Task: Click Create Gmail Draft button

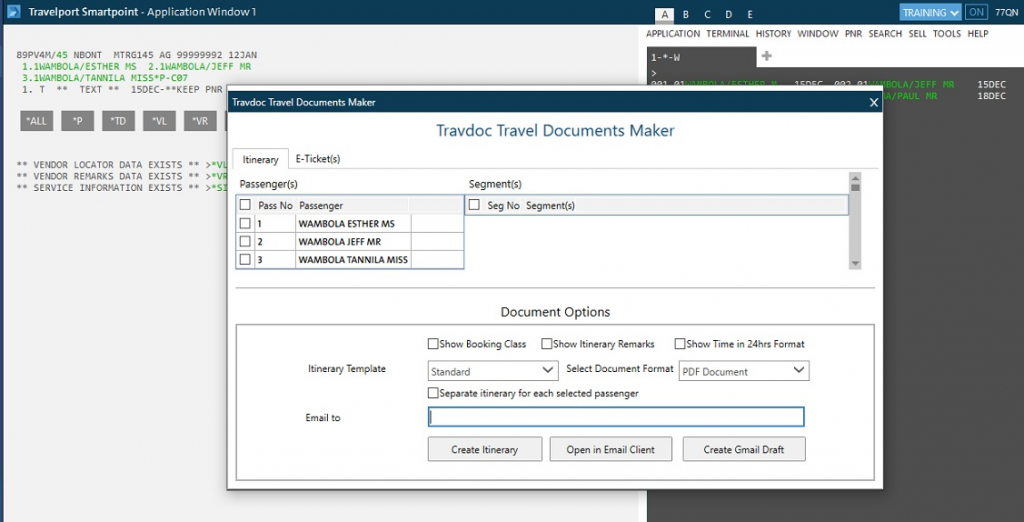Action: click(744, 449)
